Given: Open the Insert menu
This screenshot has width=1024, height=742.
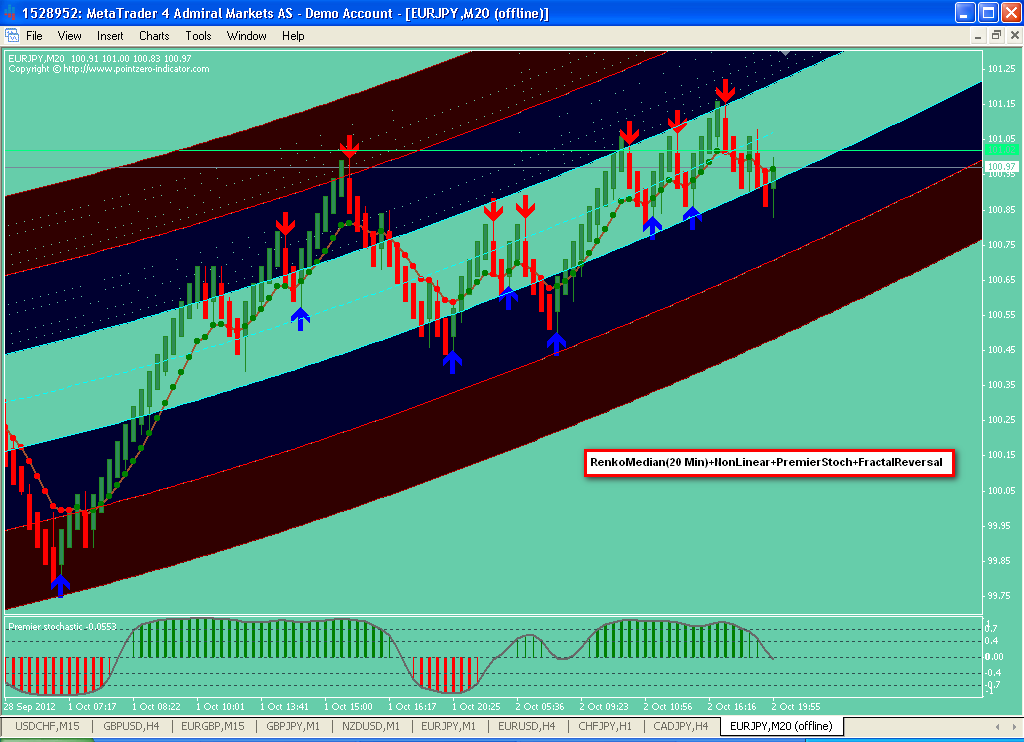Looking at the screenshot, I should pos(110,36).
